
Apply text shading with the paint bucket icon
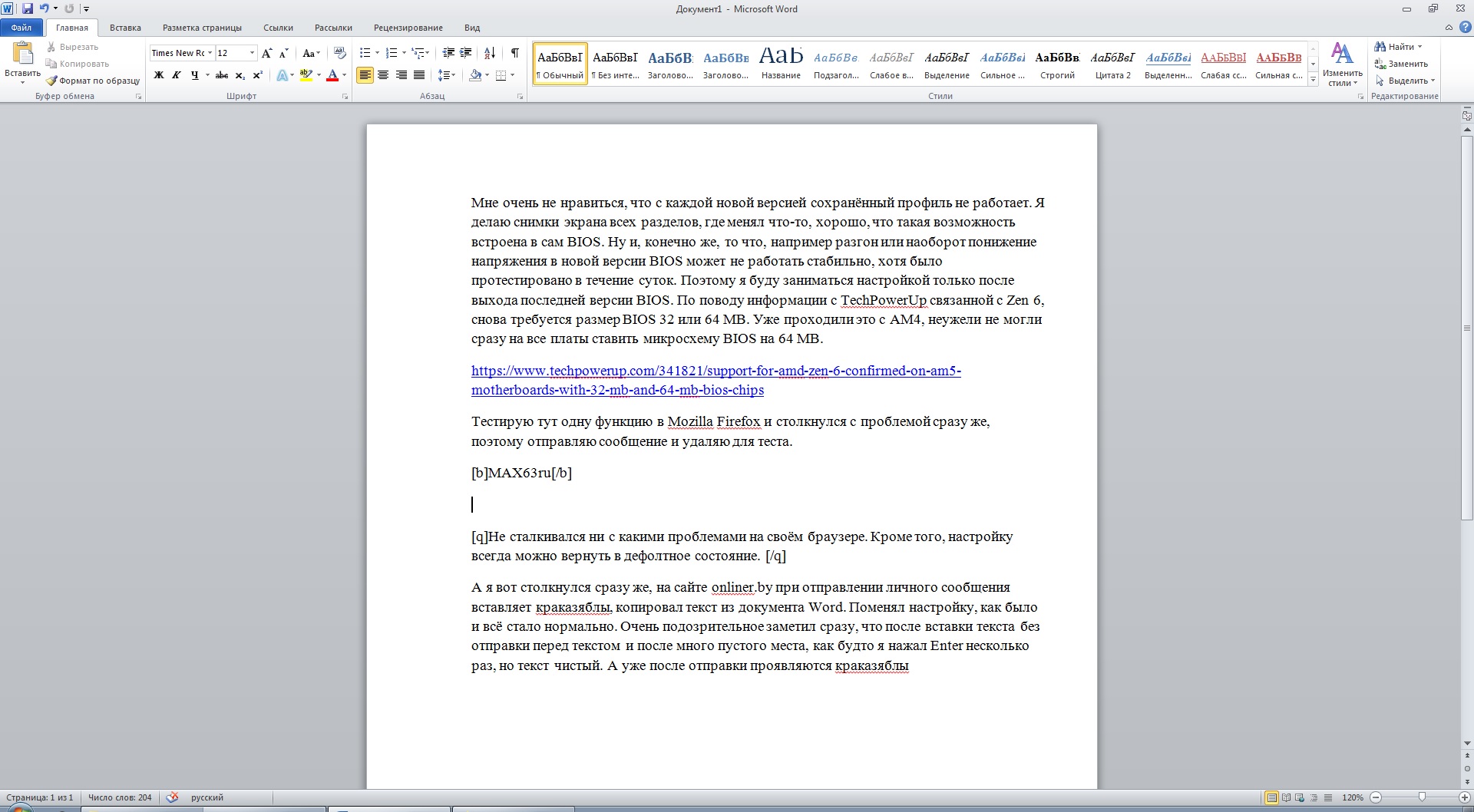click(x=474, y=75)
